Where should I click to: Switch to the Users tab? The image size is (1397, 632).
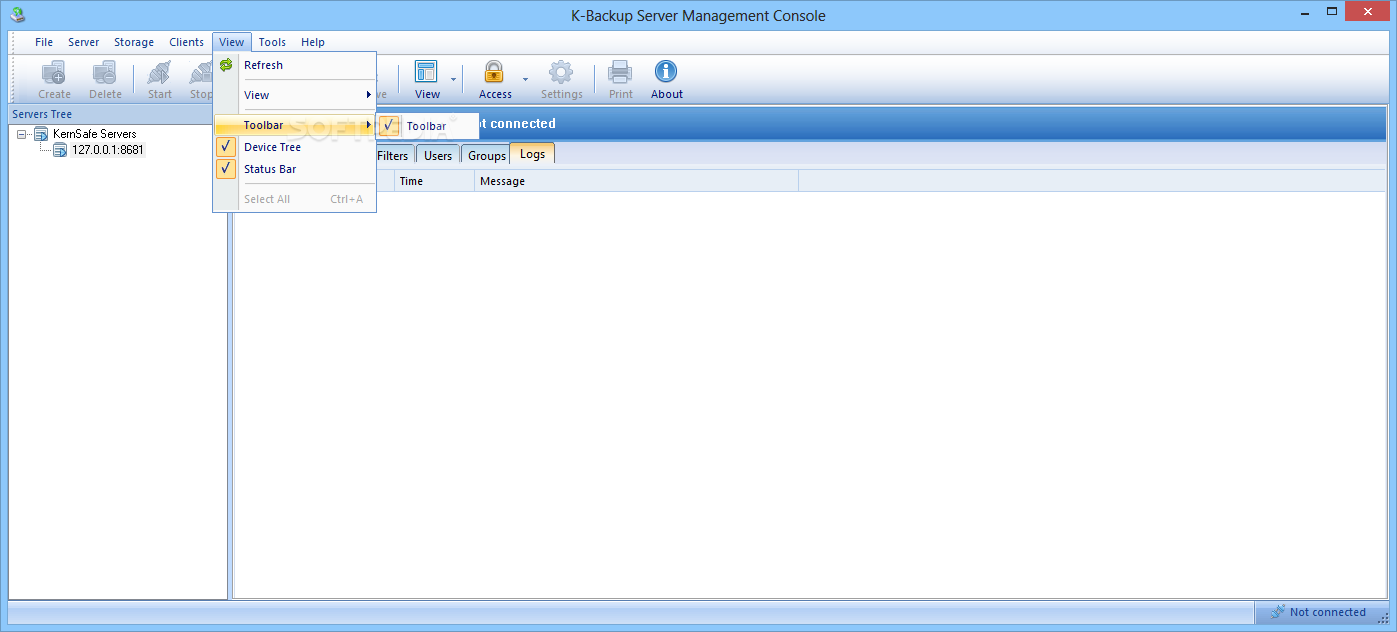click(438, 156)
